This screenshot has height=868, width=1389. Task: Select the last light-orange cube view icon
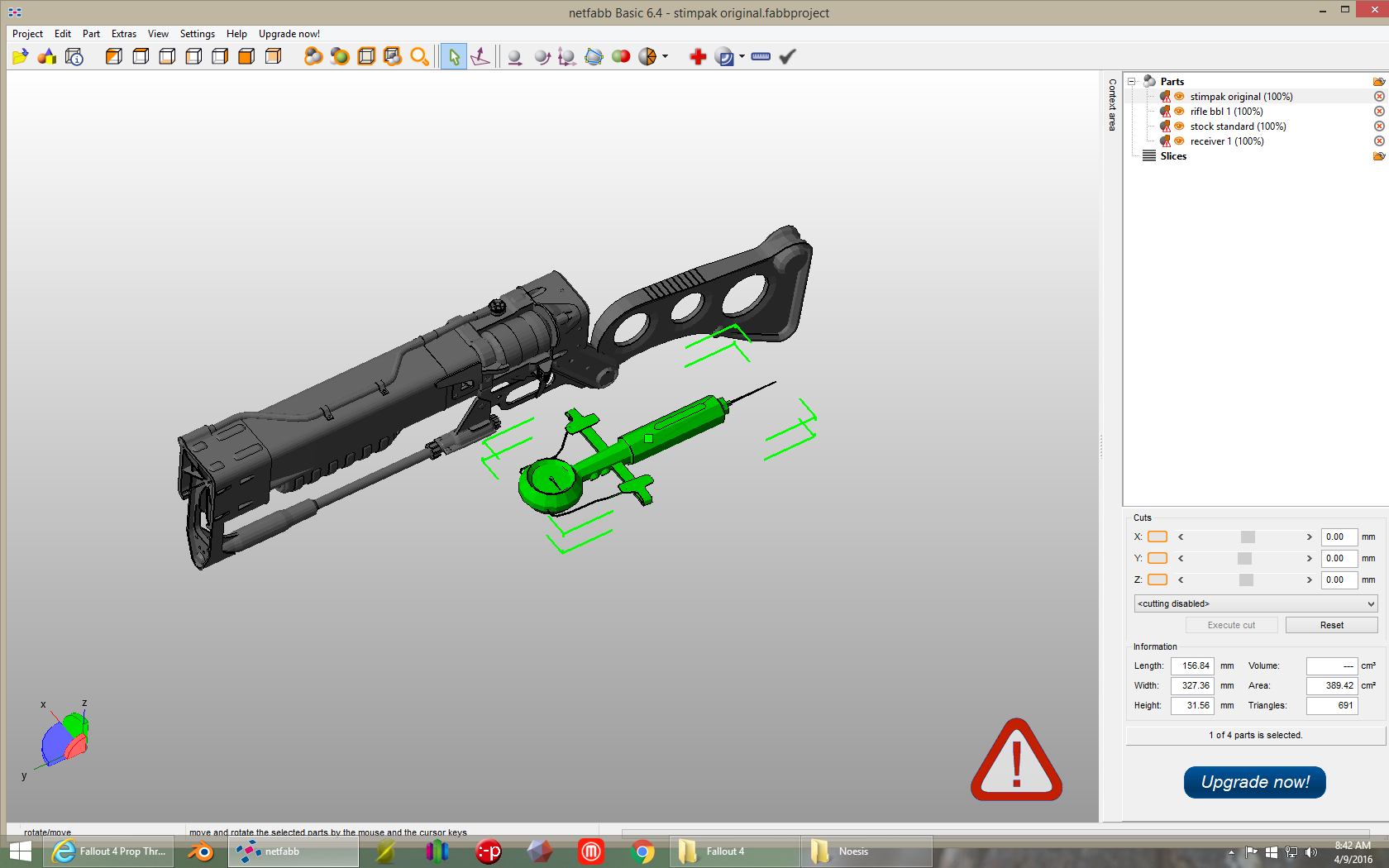[x=273, y=56]
